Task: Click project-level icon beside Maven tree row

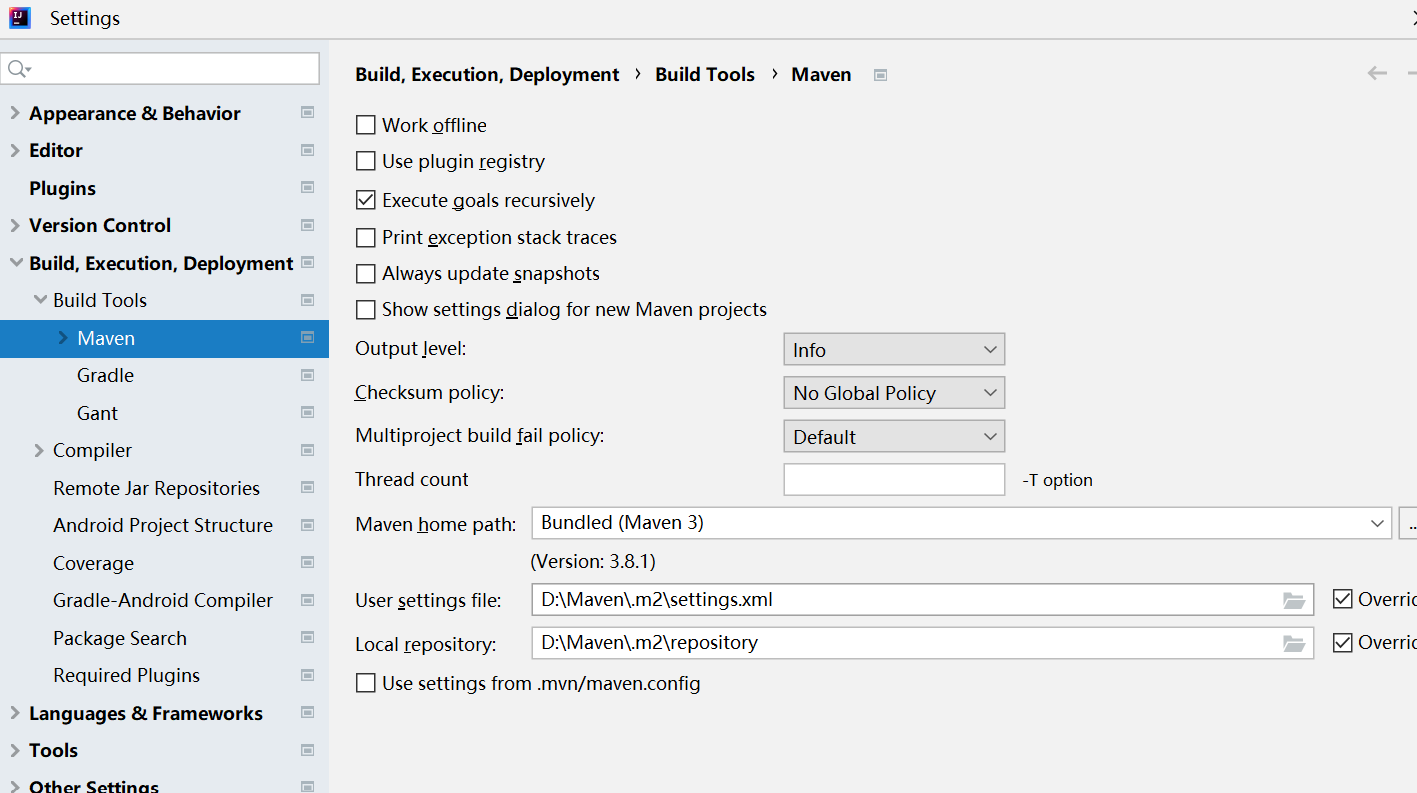Action: (308, 338)
